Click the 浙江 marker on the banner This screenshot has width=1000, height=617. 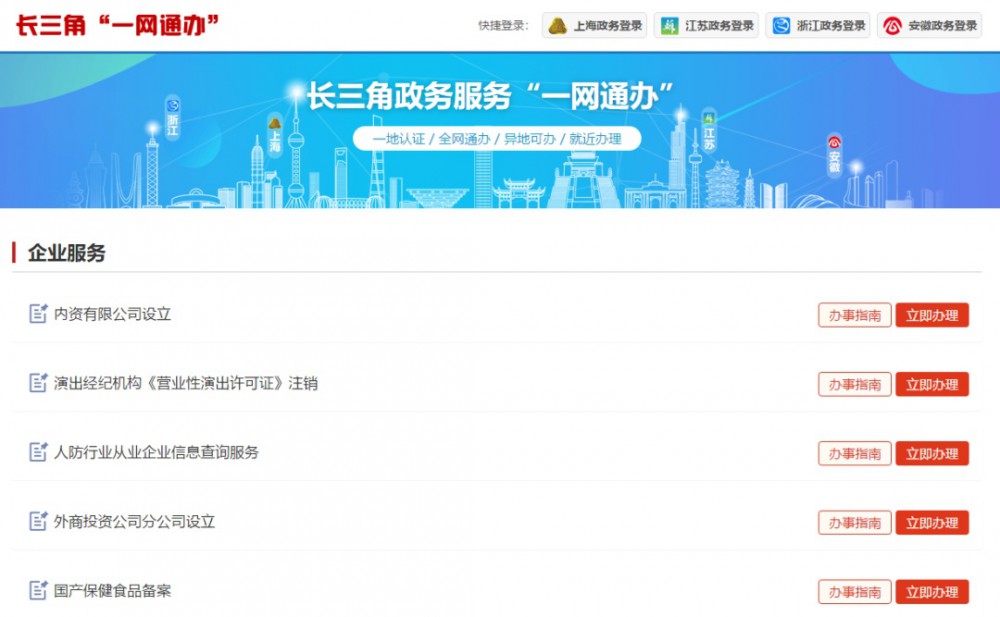click(172, 117)
